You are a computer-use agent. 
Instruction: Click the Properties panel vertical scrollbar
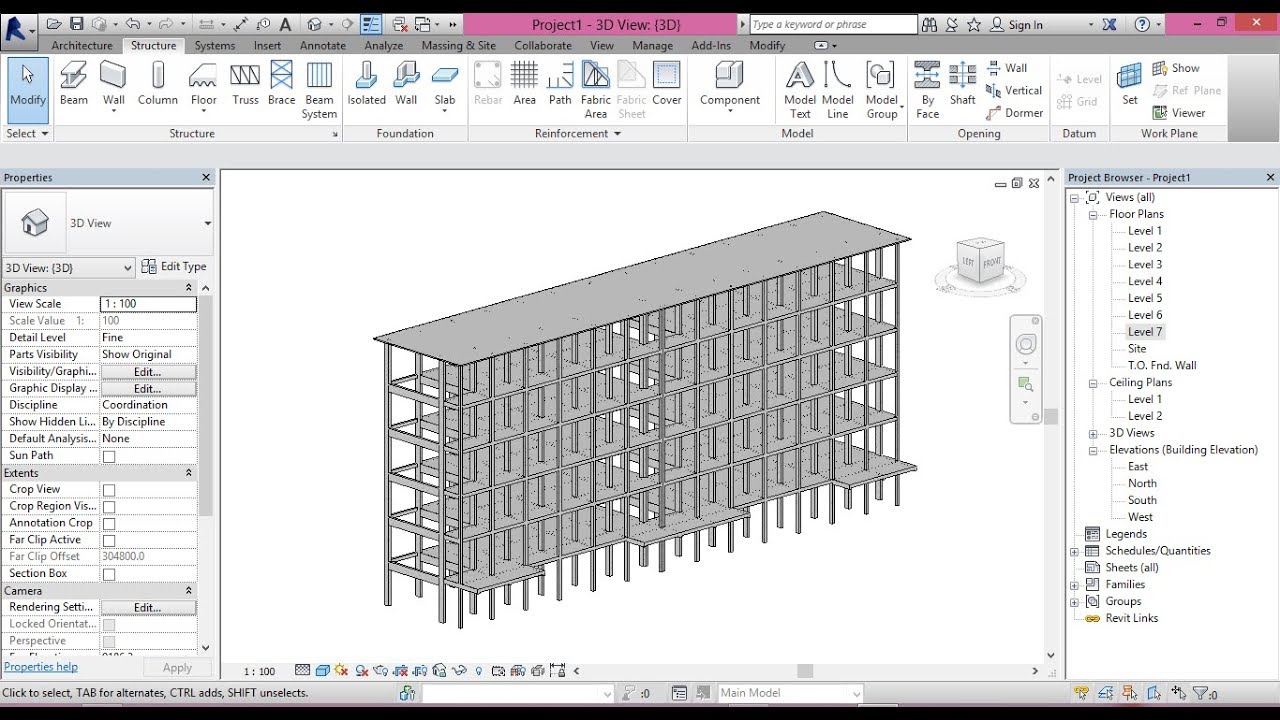[x=206, y=404]
